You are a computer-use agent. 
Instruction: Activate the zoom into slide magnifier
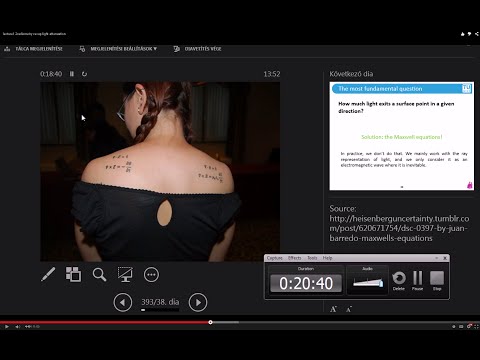99,275
